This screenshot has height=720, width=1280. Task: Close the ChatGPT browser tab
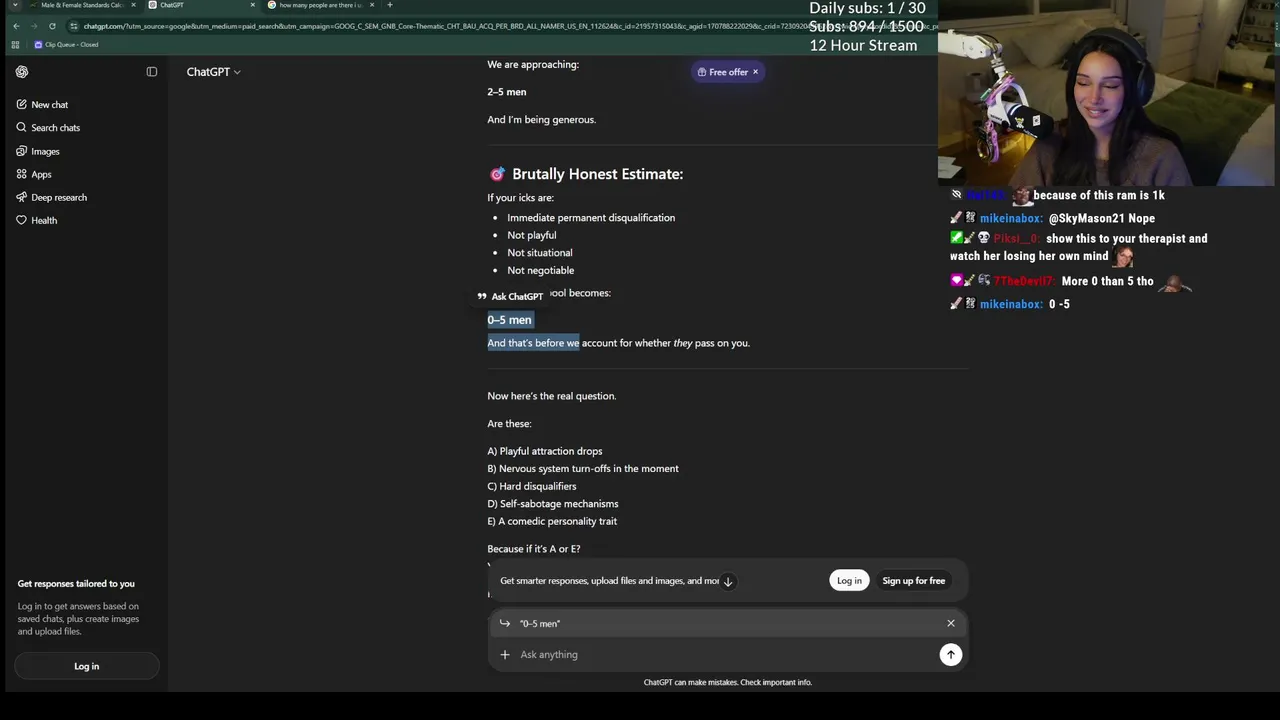[252, 5]
